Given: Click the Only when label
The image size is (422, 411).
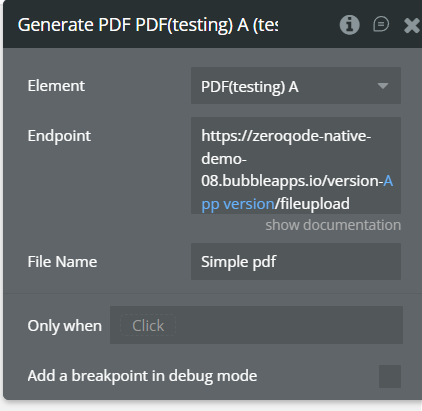Looking at the screenshot, I should coord(65,326).
